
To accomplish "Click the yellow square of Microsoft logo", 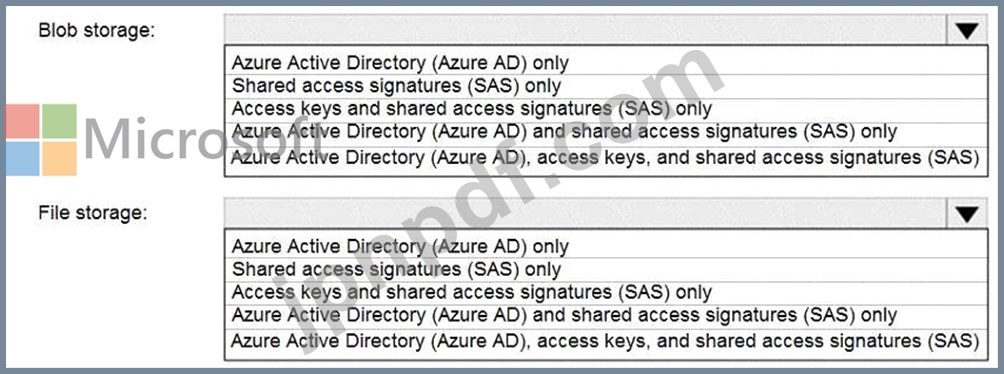I will tap(60, 158).
